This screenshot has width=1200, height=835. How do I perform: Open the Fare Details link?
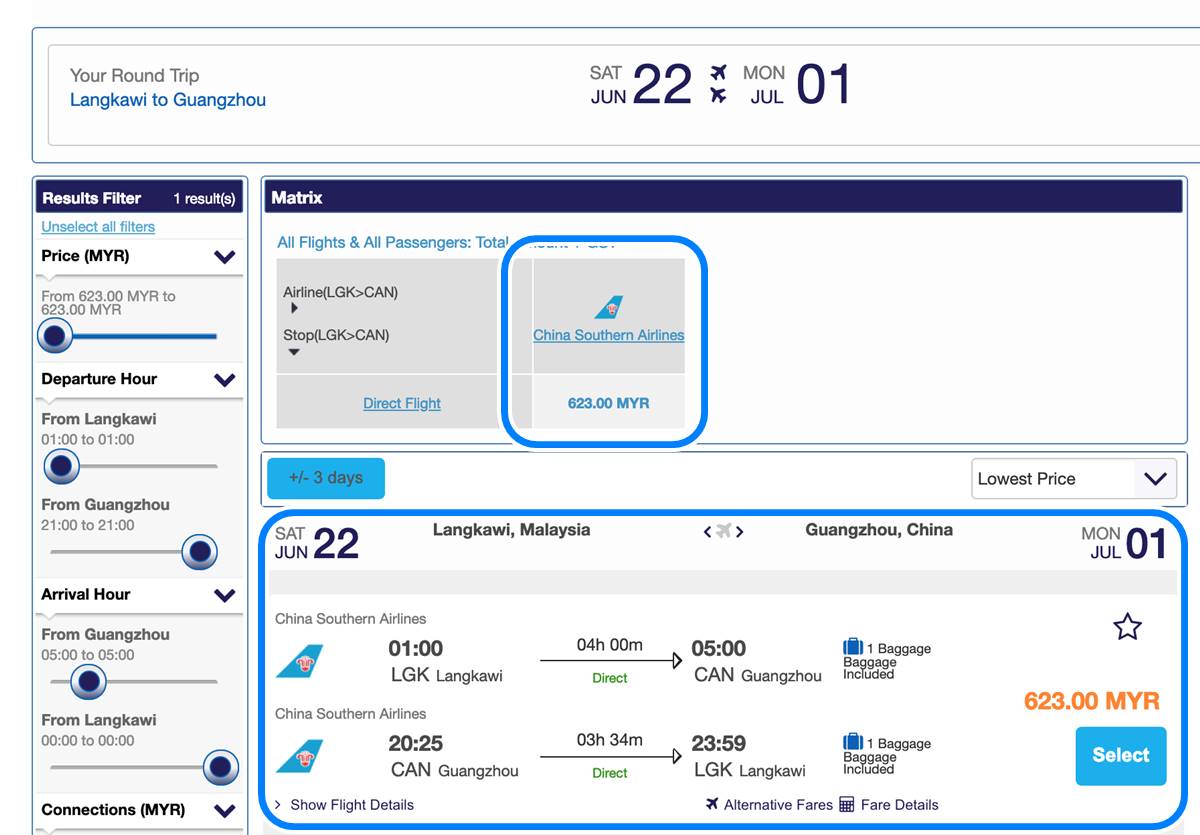(900, 804)
